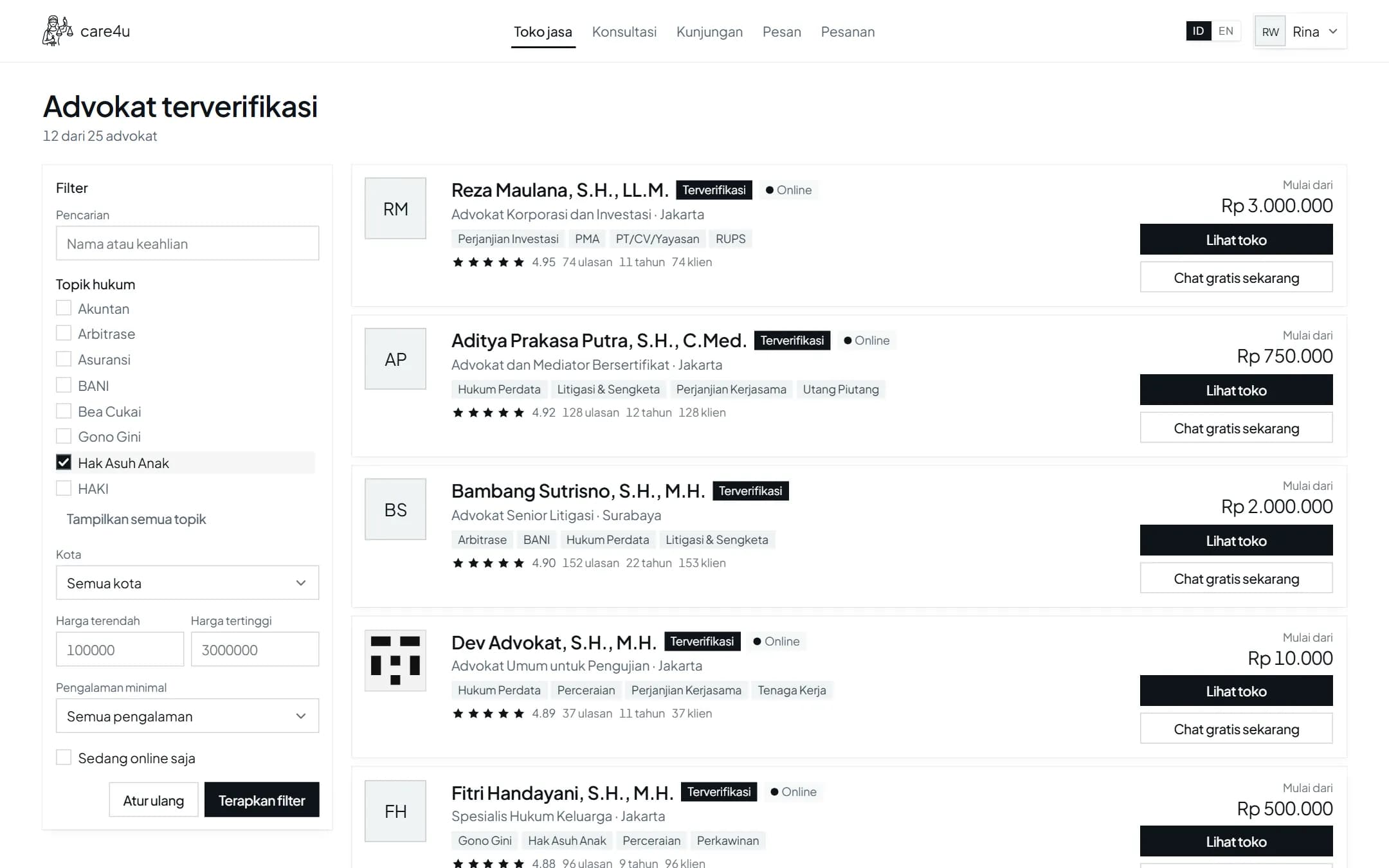Select the ID language option

click(1198, 31)
